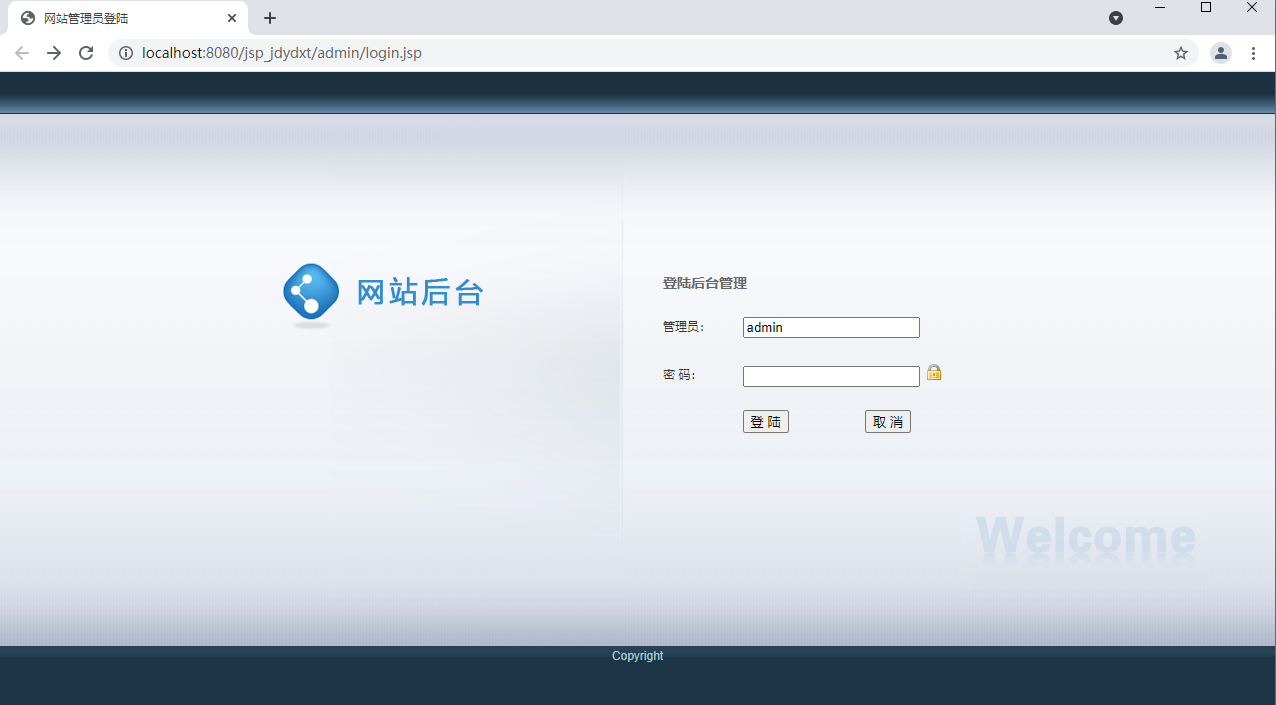This screenshot has height=705, width=1276.
Task: Click the 登陆 login button
Action: [766, 422]
